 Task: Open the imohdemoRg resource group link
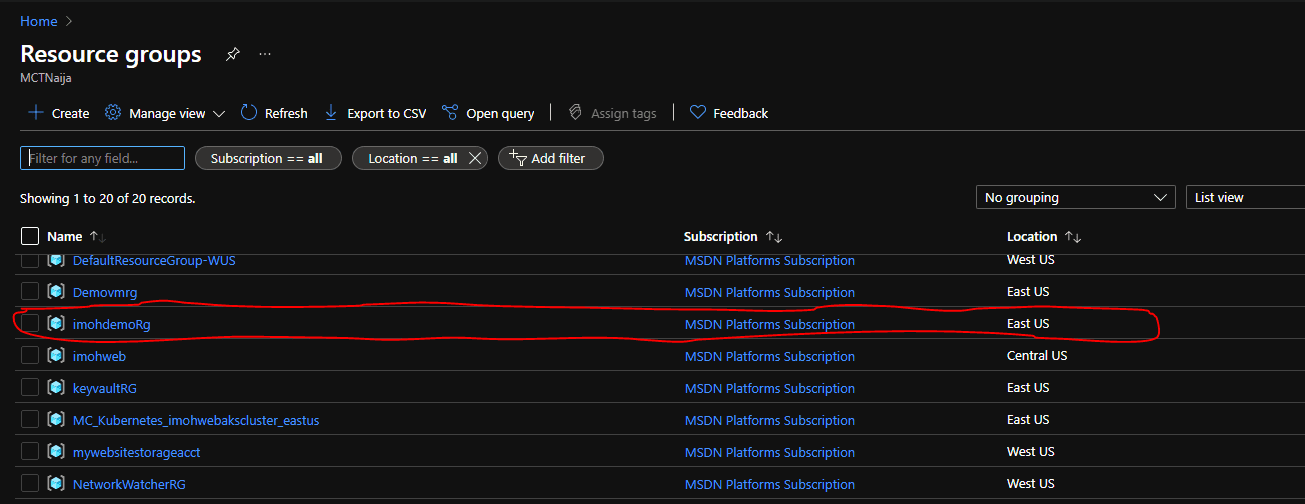click(112, 324)
